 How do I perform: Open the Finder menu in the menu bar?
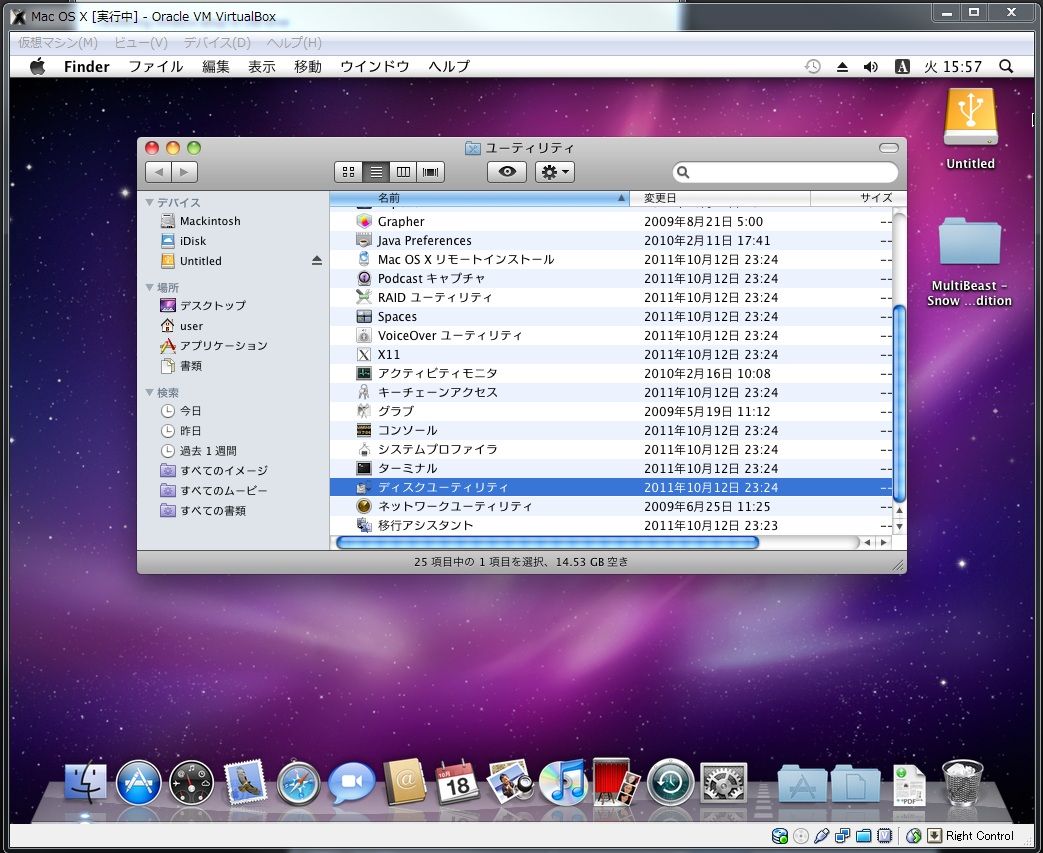86,67
